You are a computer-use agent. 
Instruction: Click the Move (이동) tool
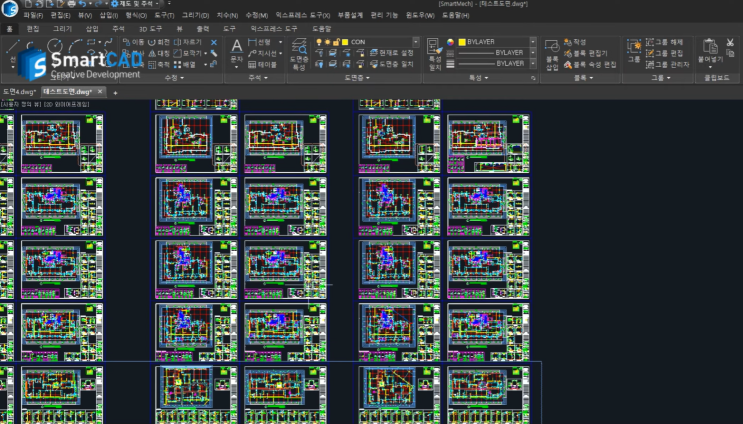click(133, 42)
